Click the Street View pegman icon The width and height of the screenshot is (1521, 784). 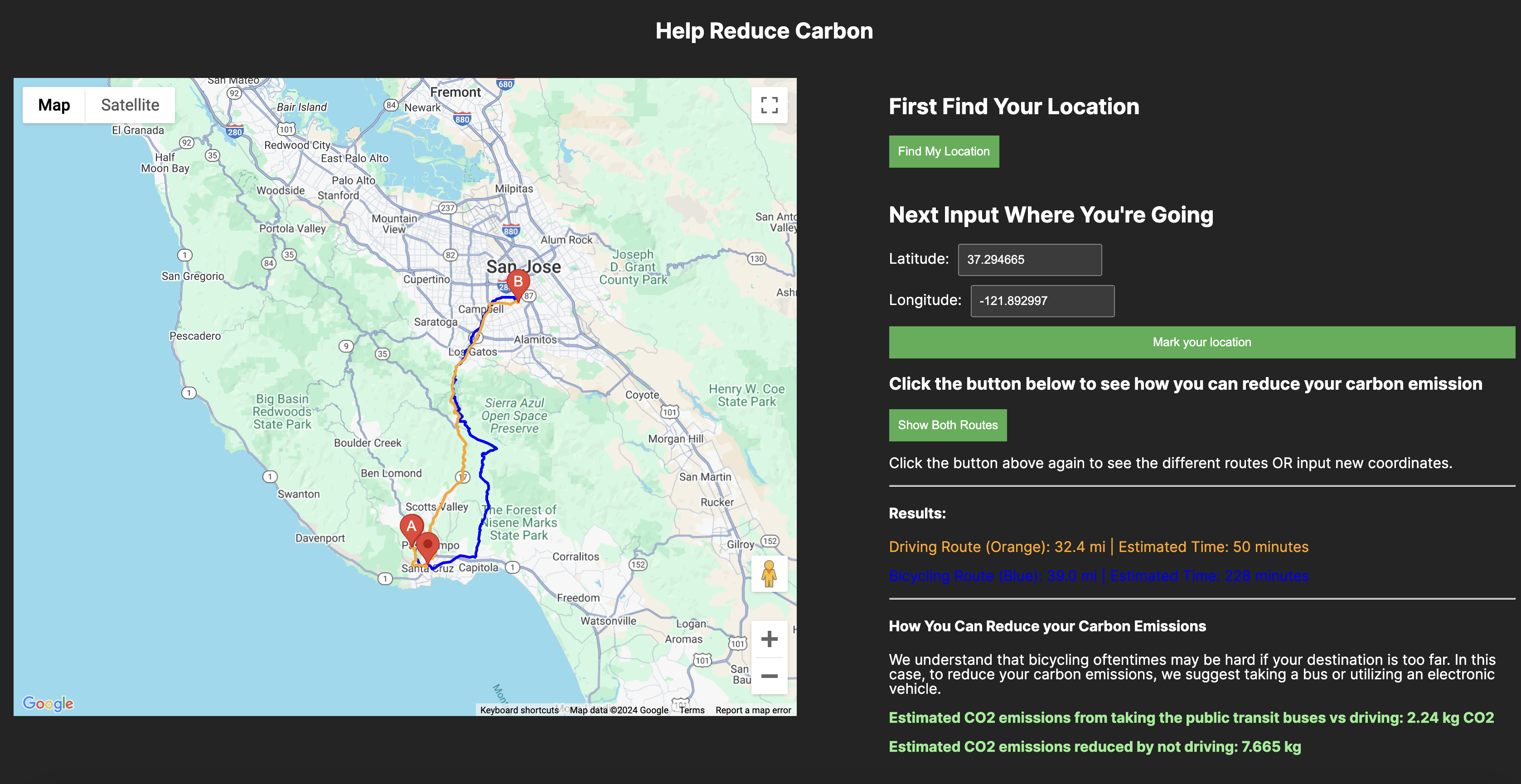click(x=769, y=574)
